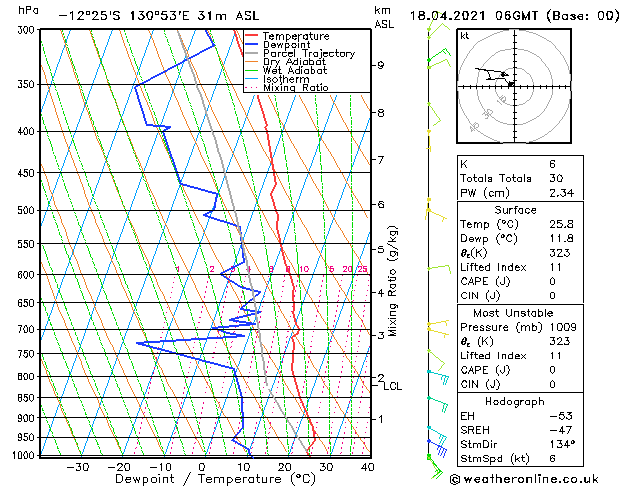
Task: Click the blue wind barb near 950 hPa
Action: coord(437,448)
